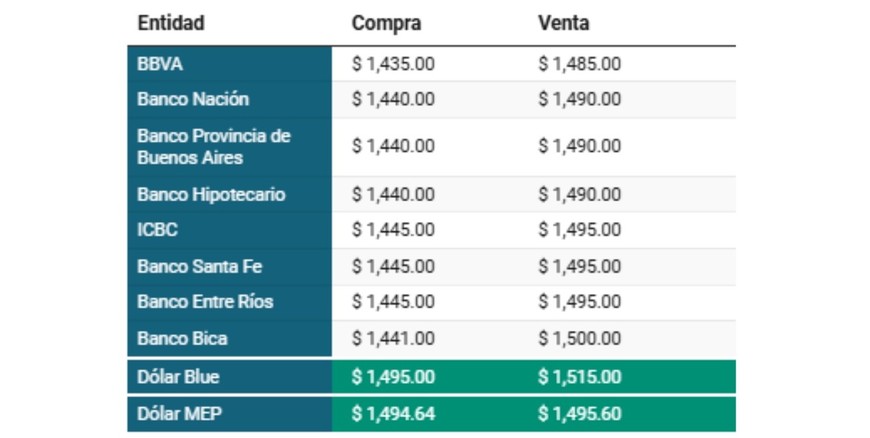Image resolution: width=870 pixels, height=438 pixels.
Task: Select the Banco Nación entity cell
Action: (193, 99)
